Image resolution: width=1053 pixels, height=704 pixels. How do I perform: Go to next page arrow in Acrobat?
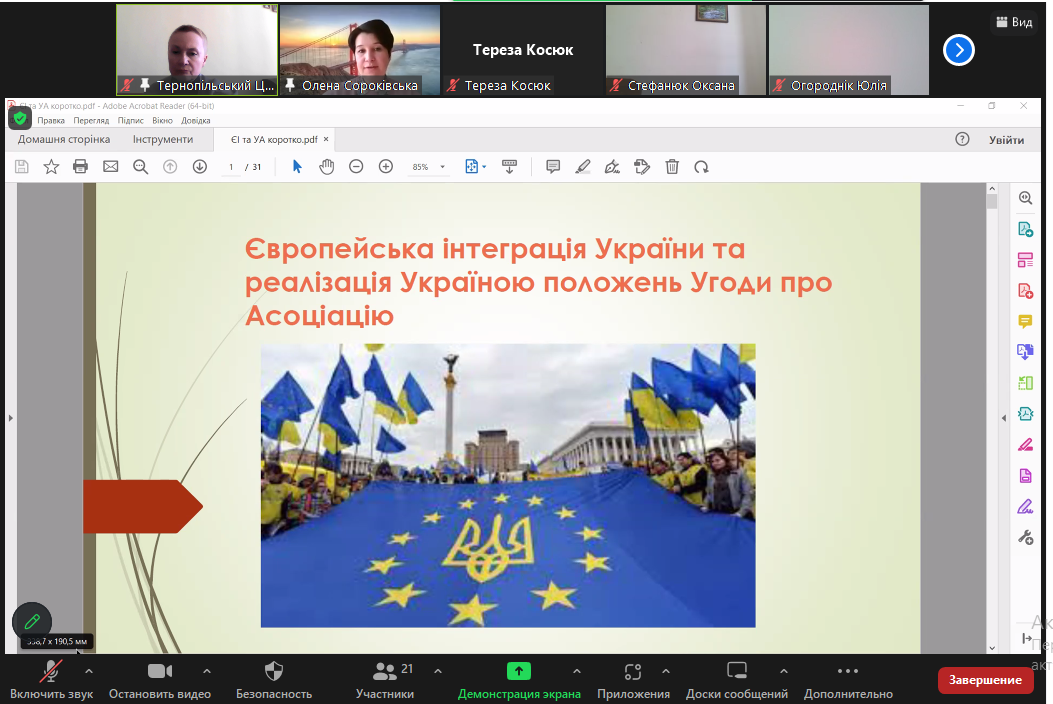(x=199, y=167)
